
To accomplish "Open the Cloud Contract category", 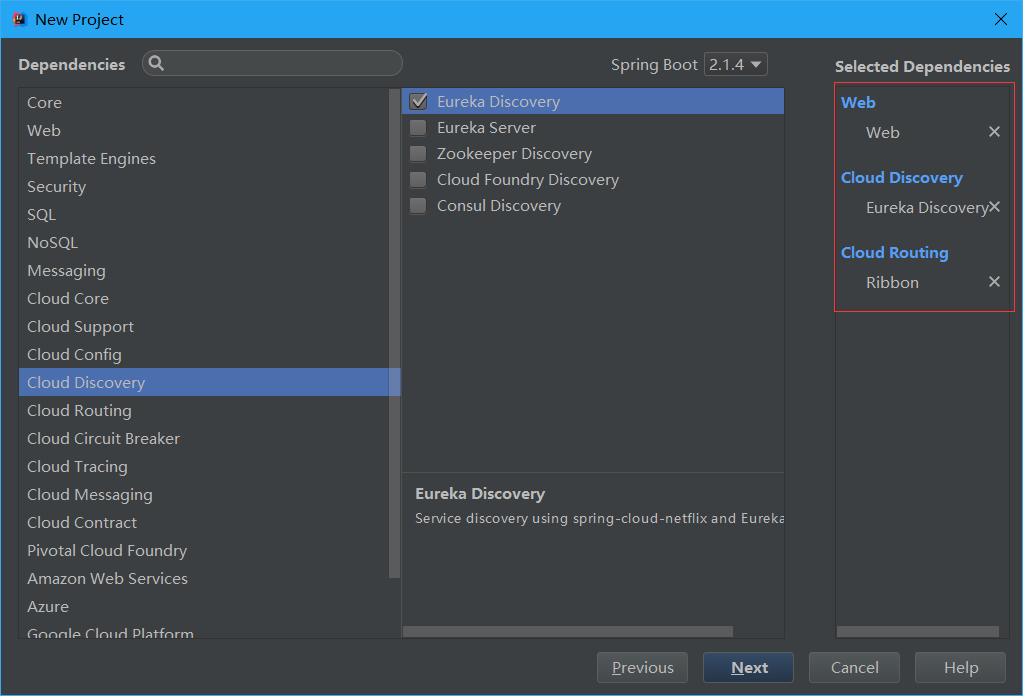I will pyautogui.click(x=204, y=522).
